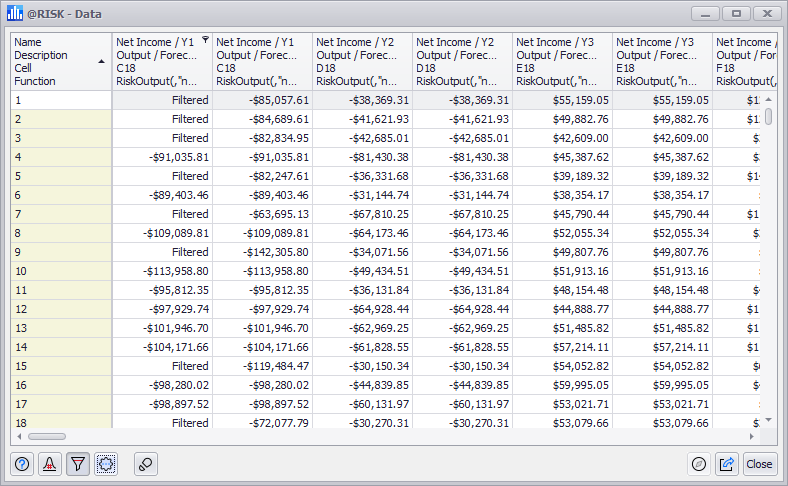This screenshot has height=486, width=788.
Task: Click the Filtered cell in row 15
Action: pos(162,366)
